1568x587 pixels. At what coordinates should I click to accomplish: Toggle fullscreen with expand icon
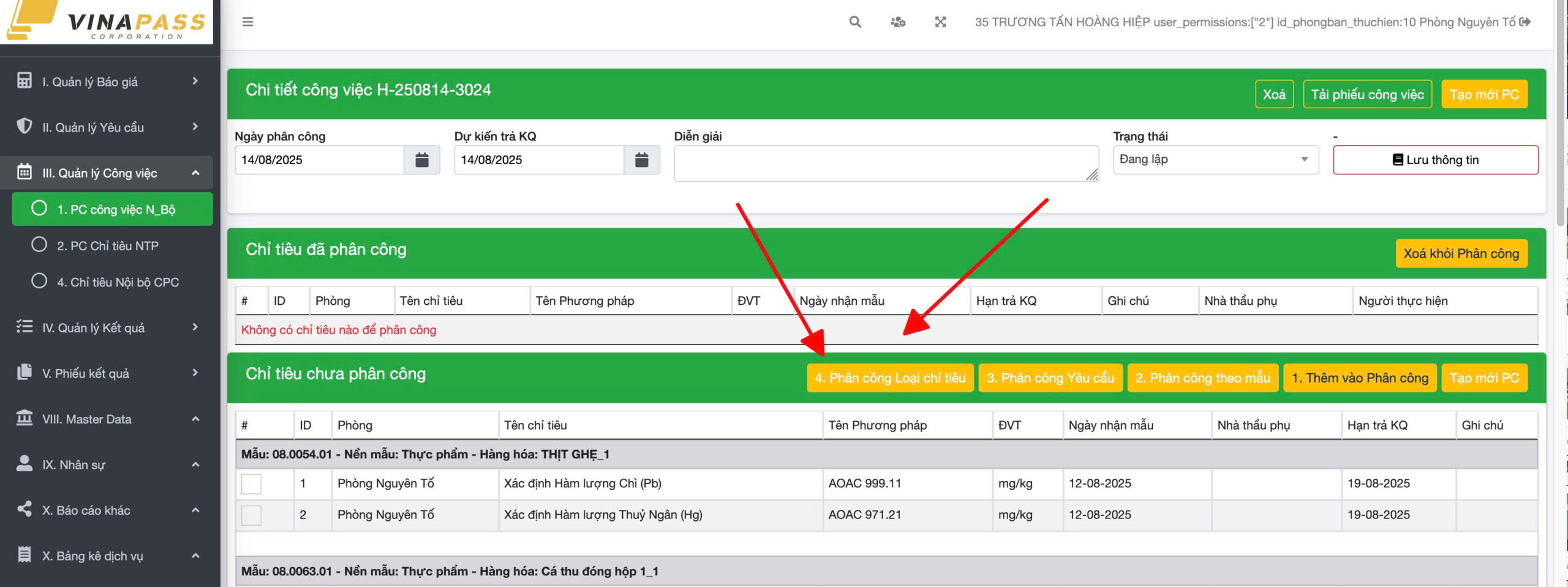[940, 22]
